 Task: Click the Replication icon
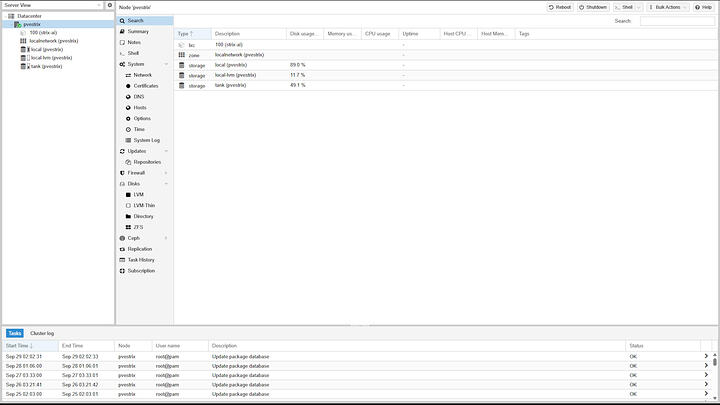pyautogui.click(x=122, y=249)
